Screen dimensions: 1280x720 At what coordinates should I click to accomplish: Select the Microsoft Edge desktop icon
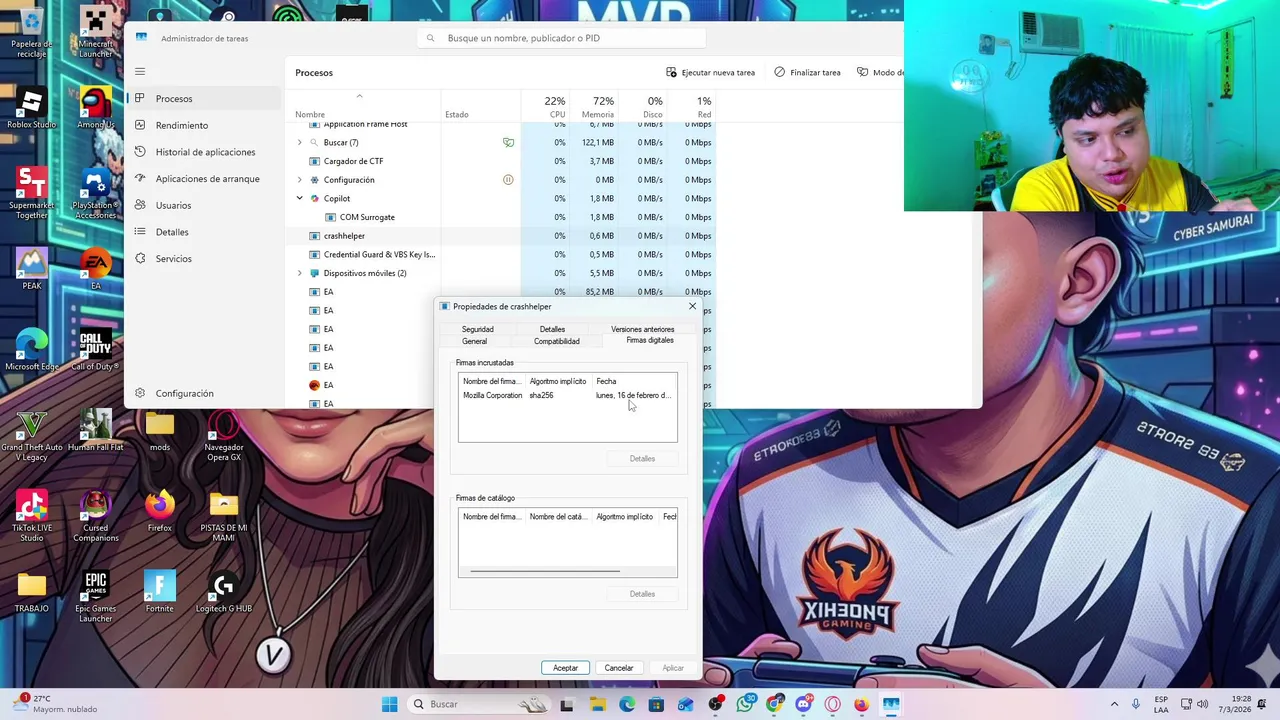(x=31, y=350)
